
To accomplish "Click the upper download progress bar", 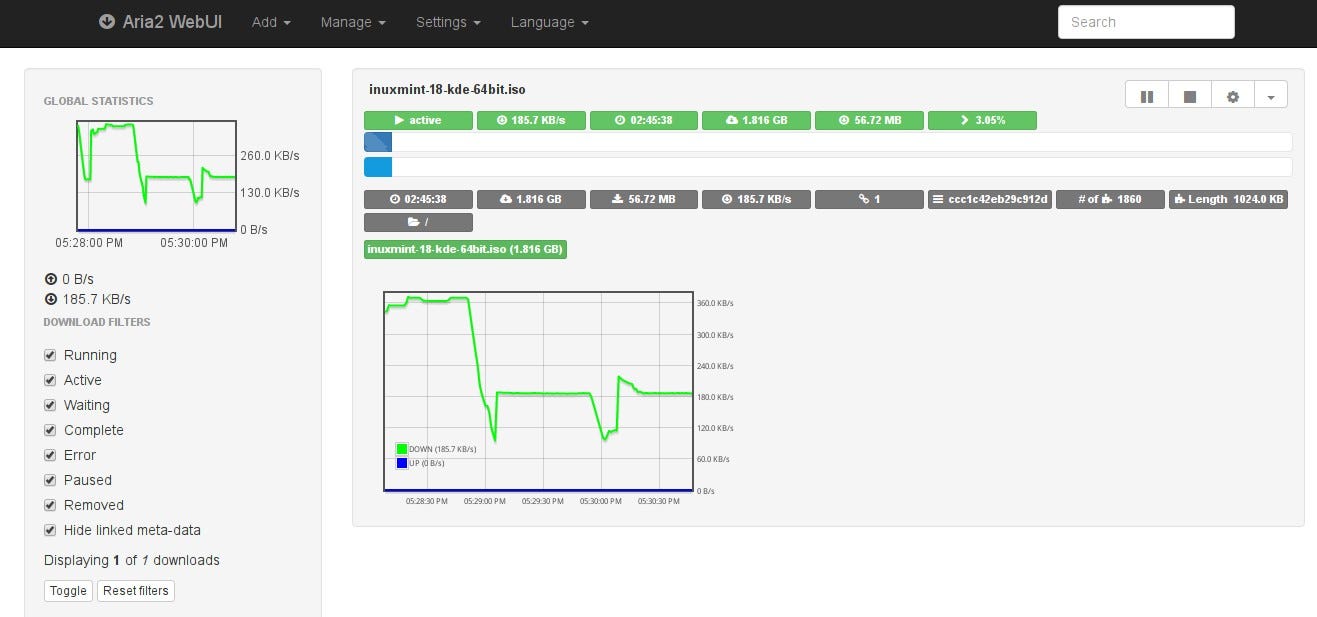I will tap(828, 142).
